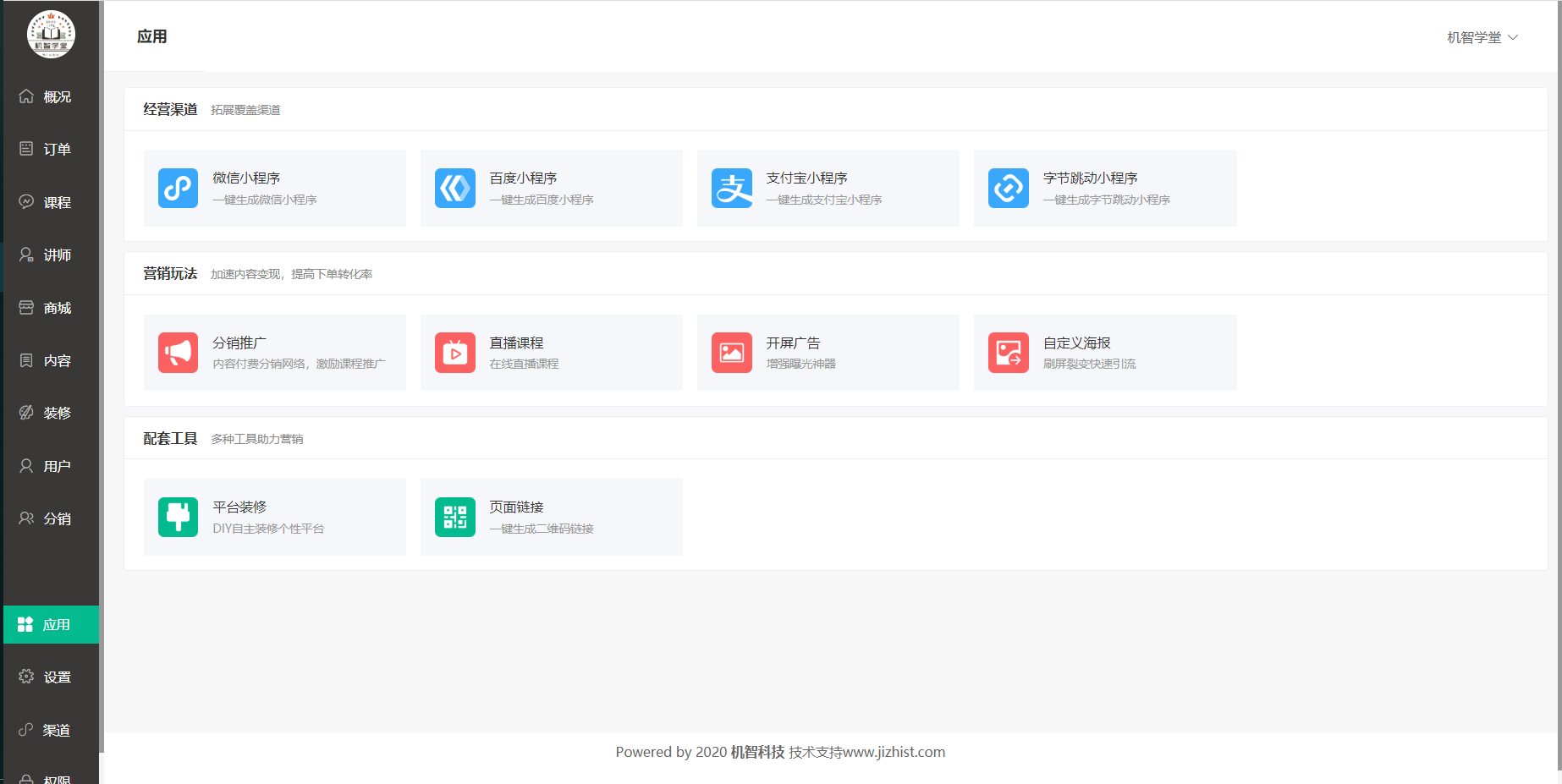Viewport: 1562px width, 784px height.
Task: Open the 分销推广 card title
Action: tap(239, 343)
